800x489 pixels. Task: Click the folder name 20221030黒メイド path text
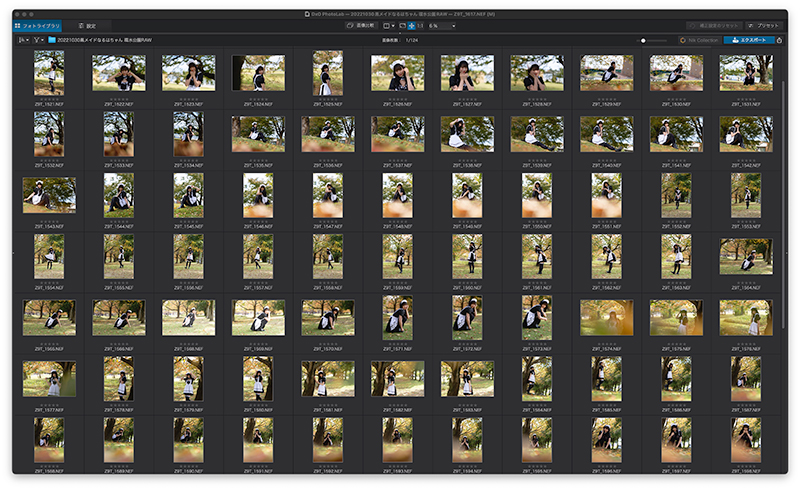(x=104, y=40)
